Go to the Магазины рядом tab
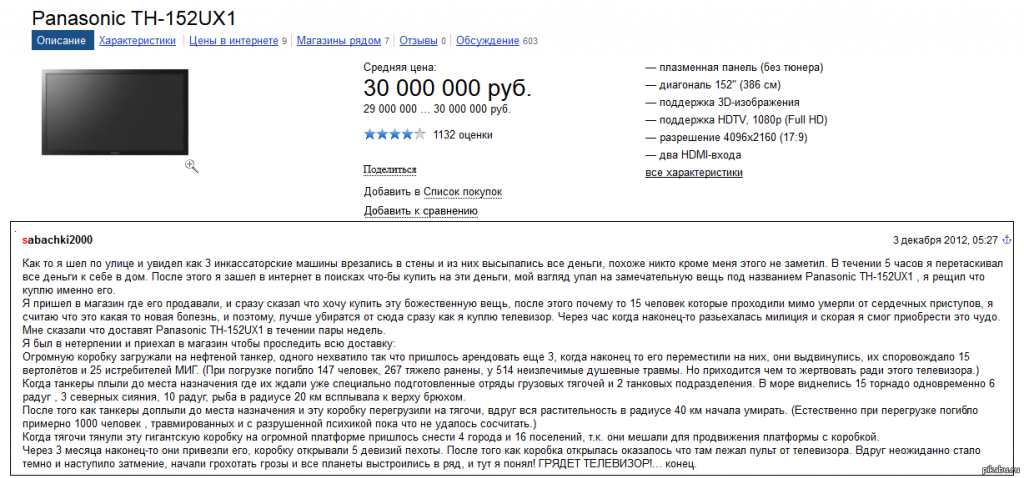The width and height of the screenshot is (1024, 478). click(x=338, y=40)
